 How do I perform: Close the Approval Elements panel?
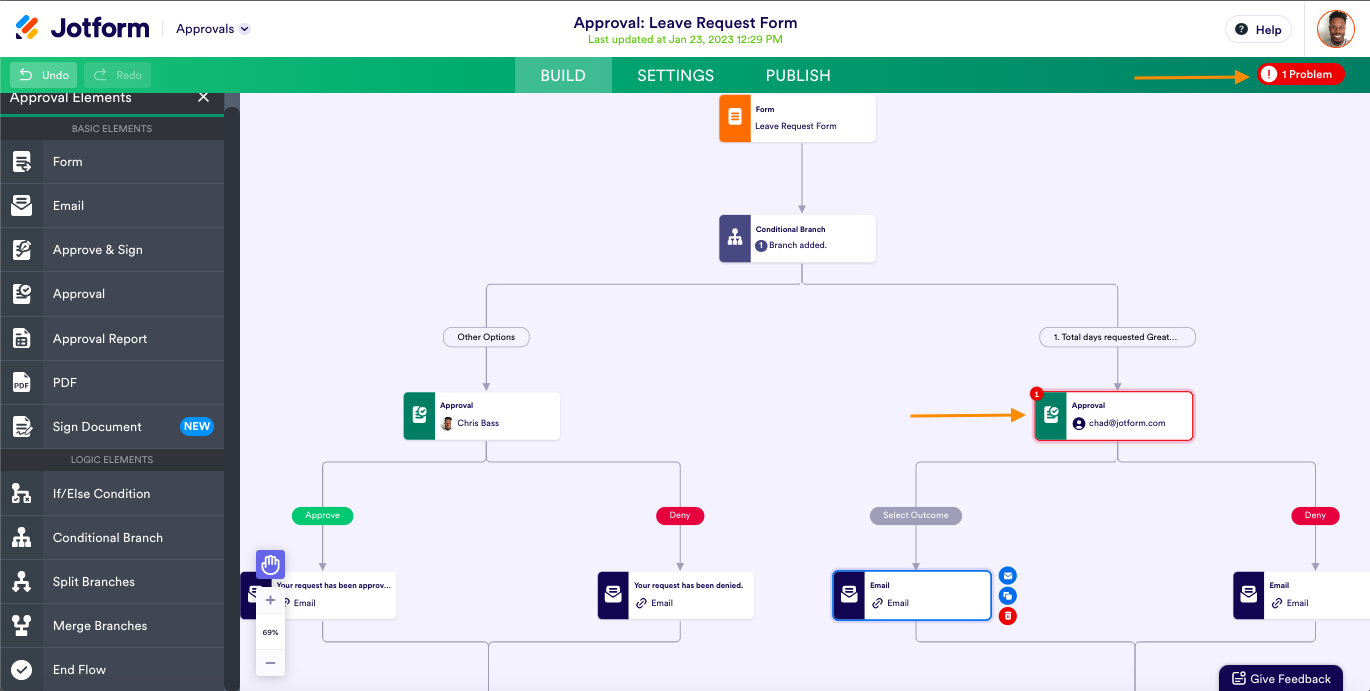[204, 97]
